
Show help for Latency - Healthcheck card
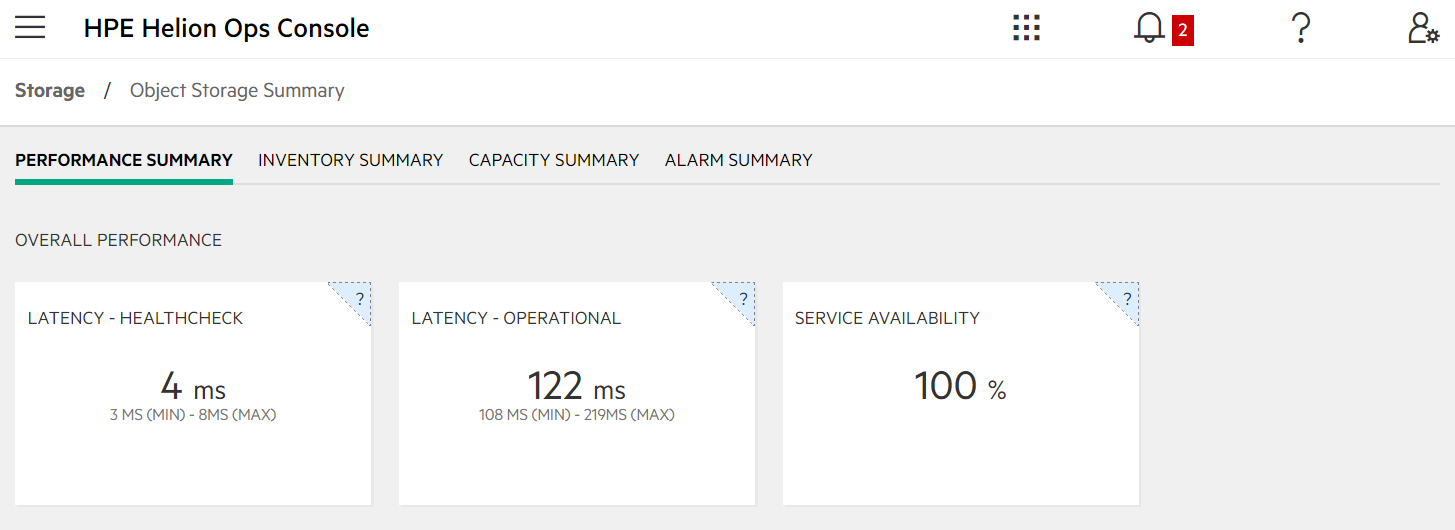pos(357,298)
